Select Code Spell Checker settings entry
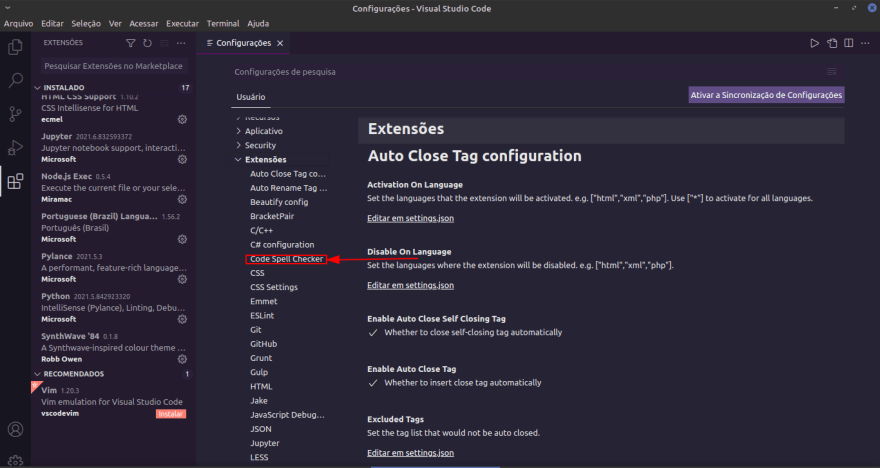Viewport: 880px width, 468px height. click(x=286, y=259)
